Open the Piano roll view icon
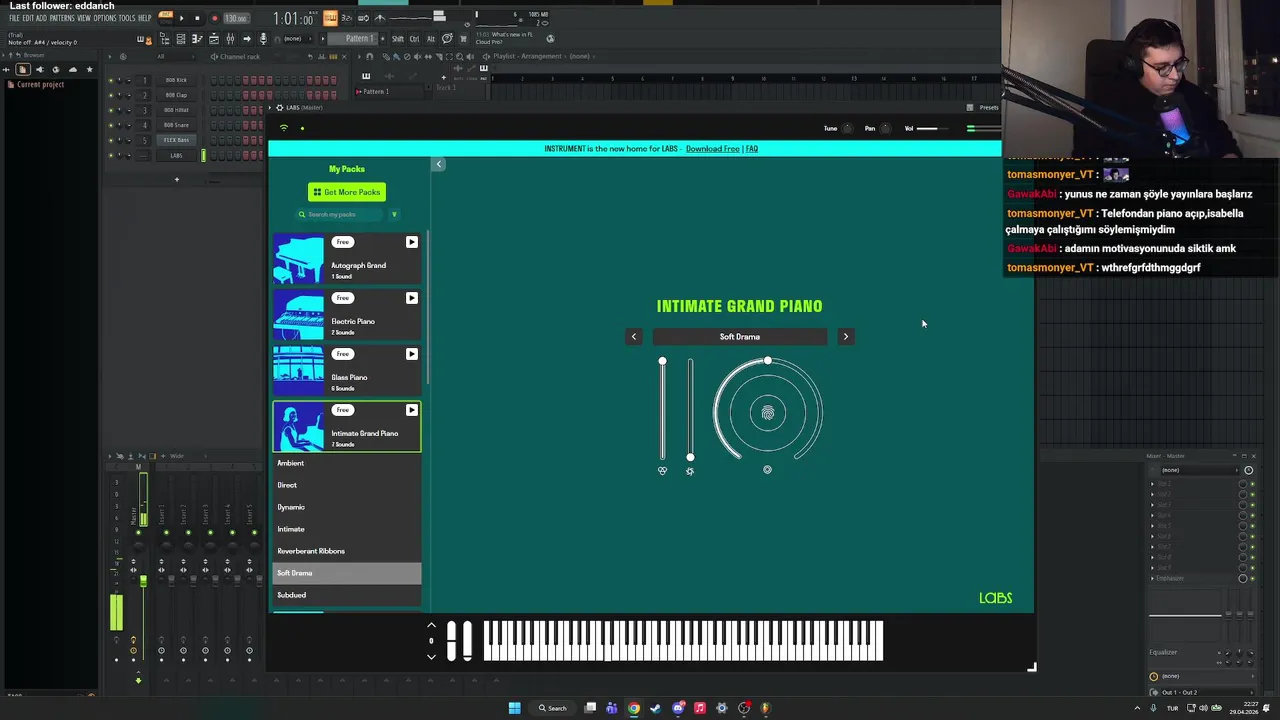This screenshot has height=720, width=1280. (x=197, y=38)
